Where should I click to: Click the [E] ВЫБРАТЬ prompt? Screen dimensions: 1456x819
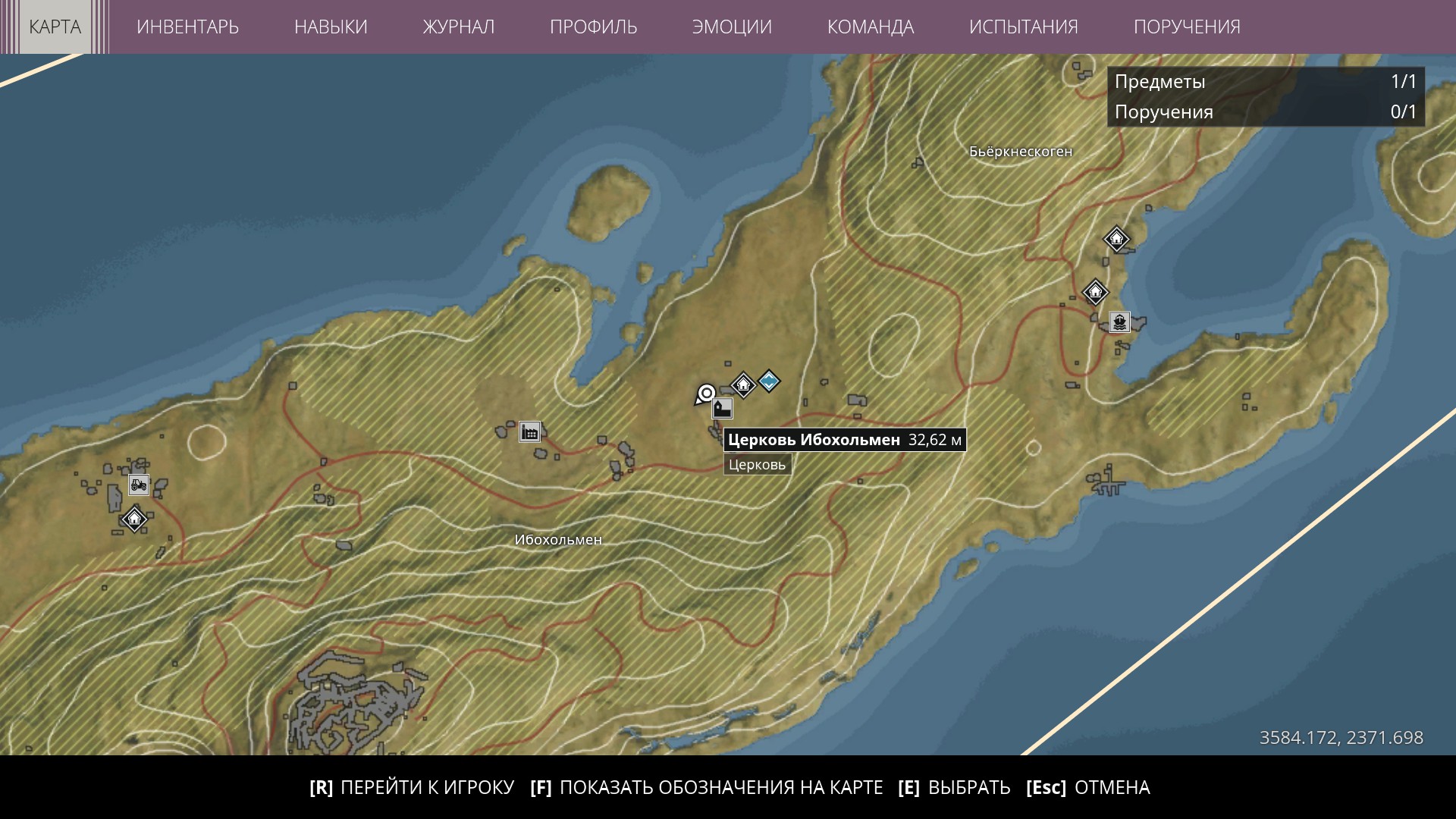(x=954, y=787)
